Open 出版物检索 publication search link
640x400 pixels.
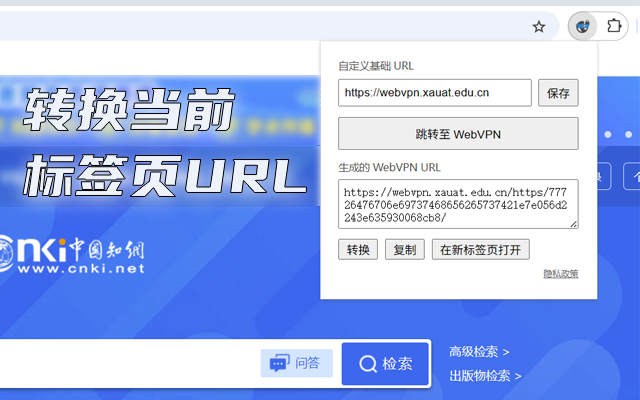(485, 376)
